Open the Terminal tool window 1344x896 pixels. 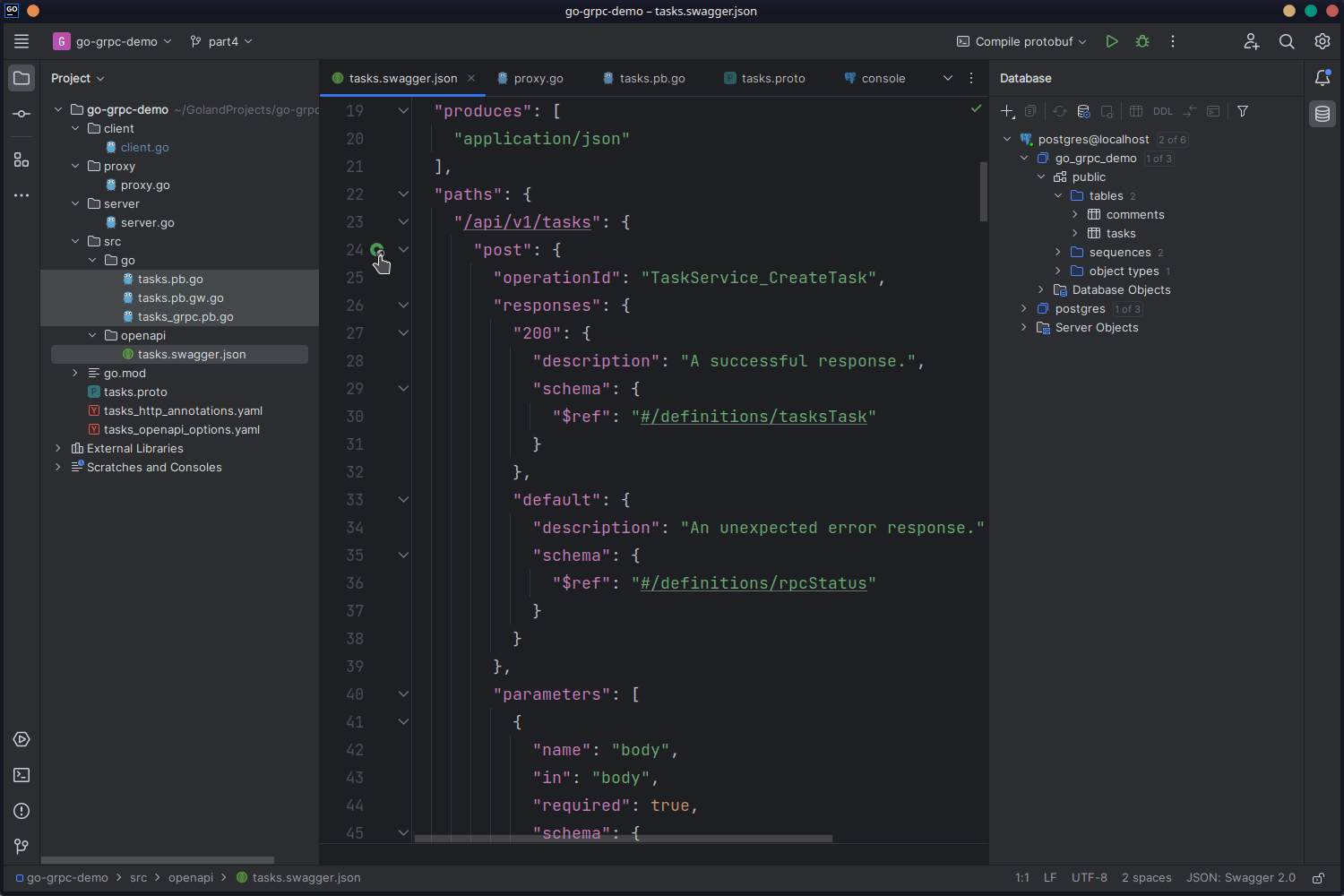click(x=22, y=775)
